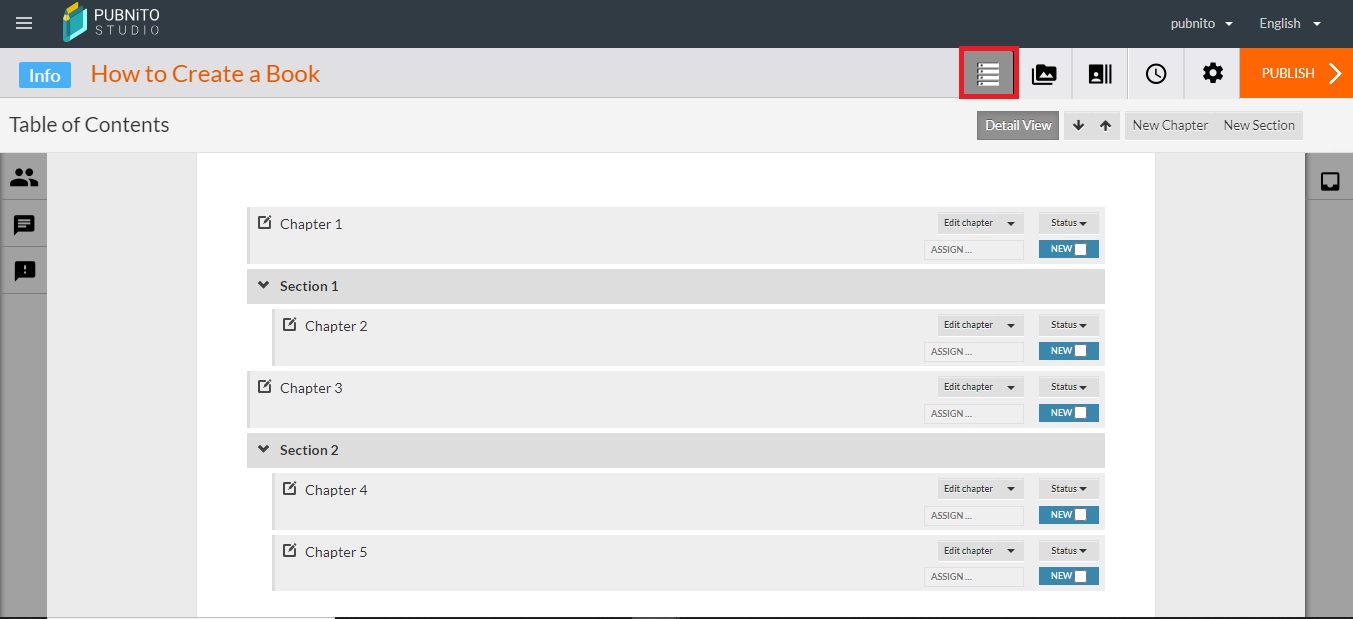Click the ASSIGN field for Chapter 5
This screenshot has height=619, width=1353.
974,576
